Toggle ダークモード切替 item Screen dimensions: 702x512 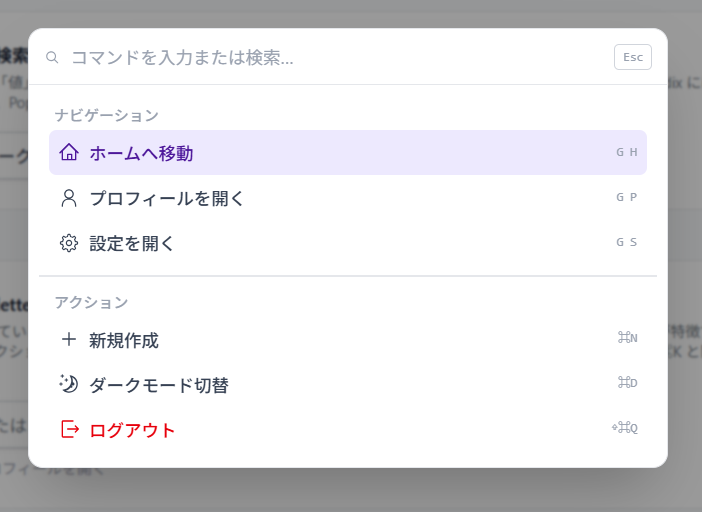348,384
